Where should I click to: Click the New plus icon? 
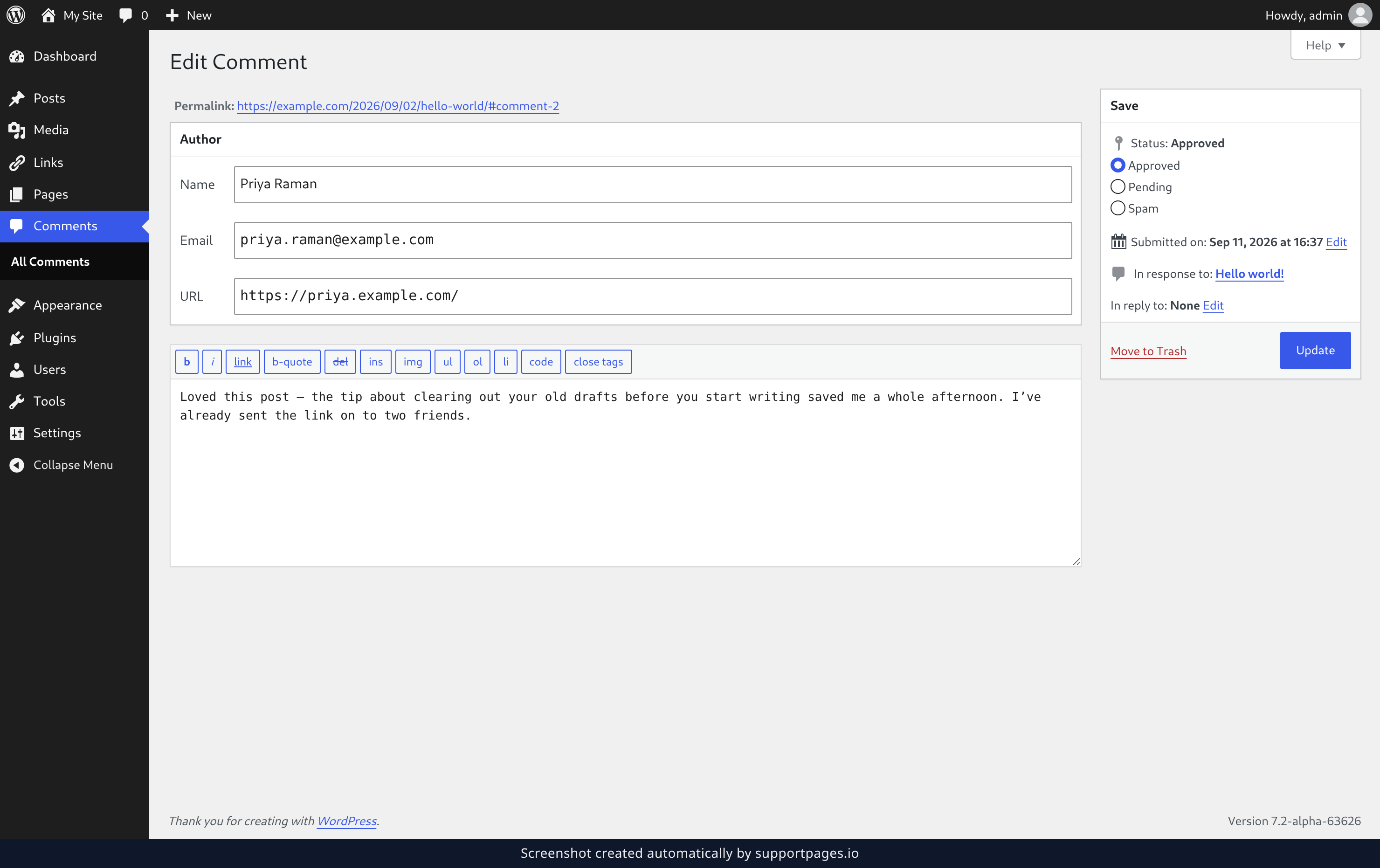tap(172, 15)
